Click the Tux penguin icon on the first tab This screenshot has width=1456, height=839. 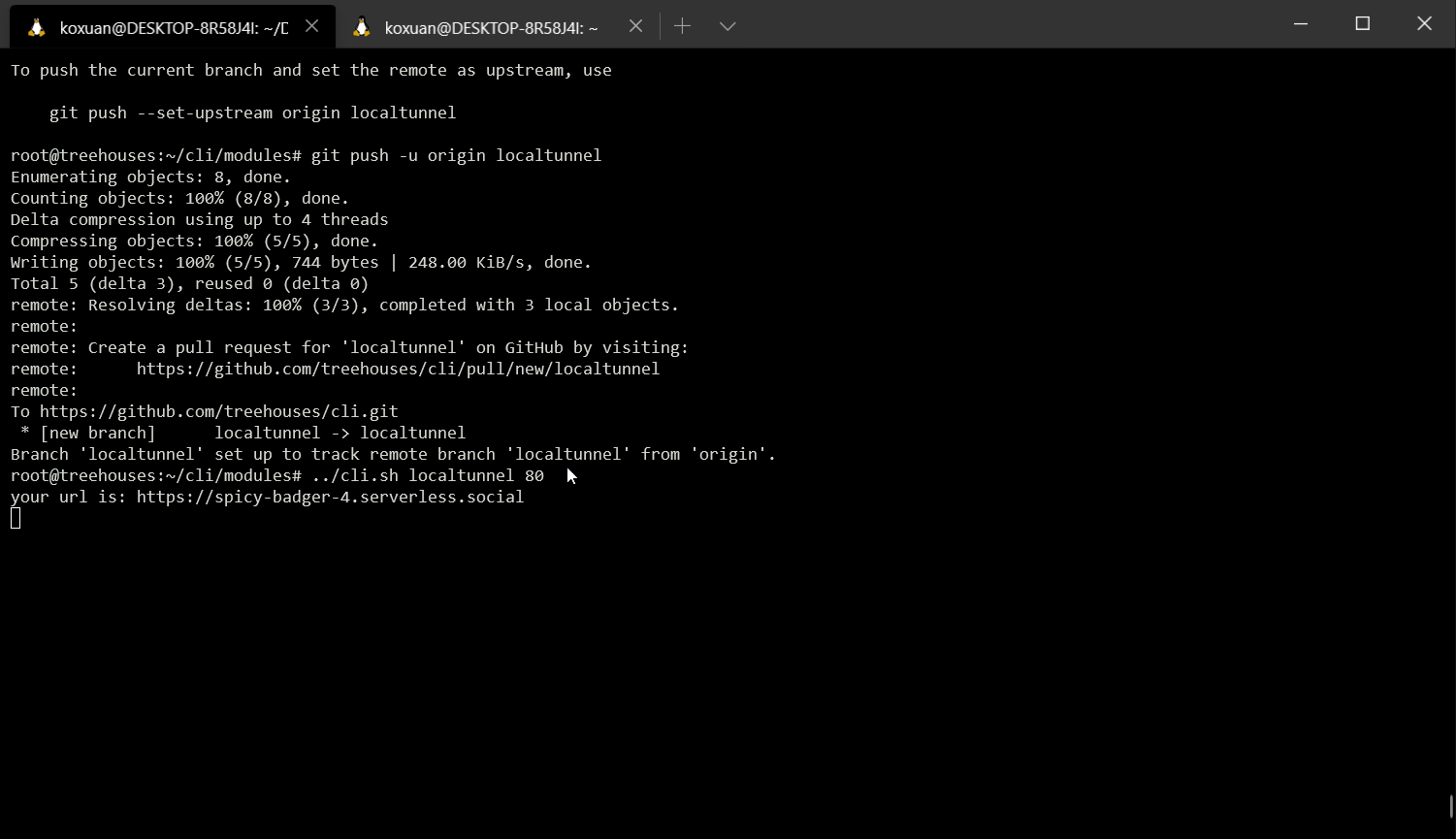[37, 26]
